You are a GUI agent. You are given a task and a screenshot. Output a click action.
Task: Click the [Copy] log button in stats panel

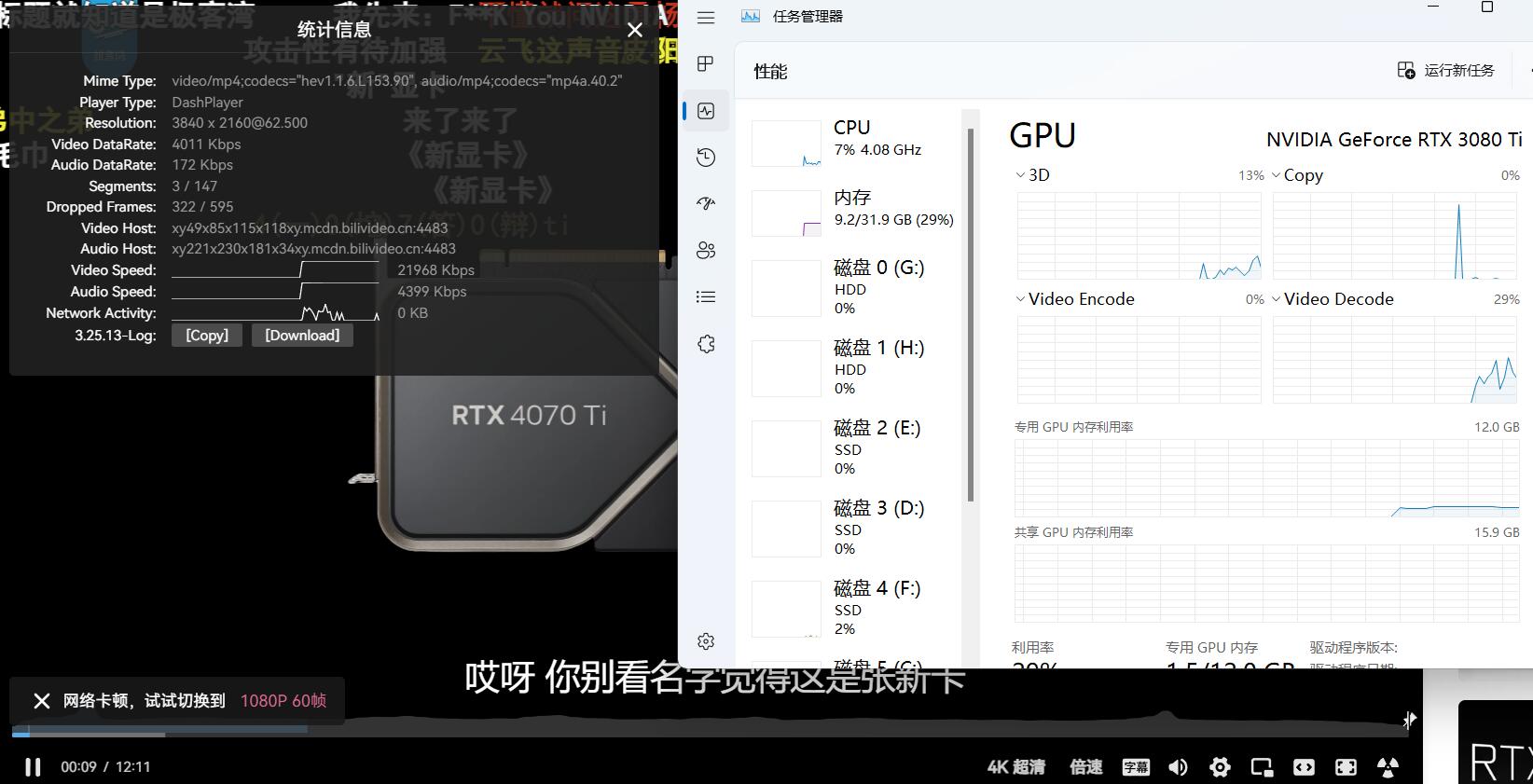point(207,336)
